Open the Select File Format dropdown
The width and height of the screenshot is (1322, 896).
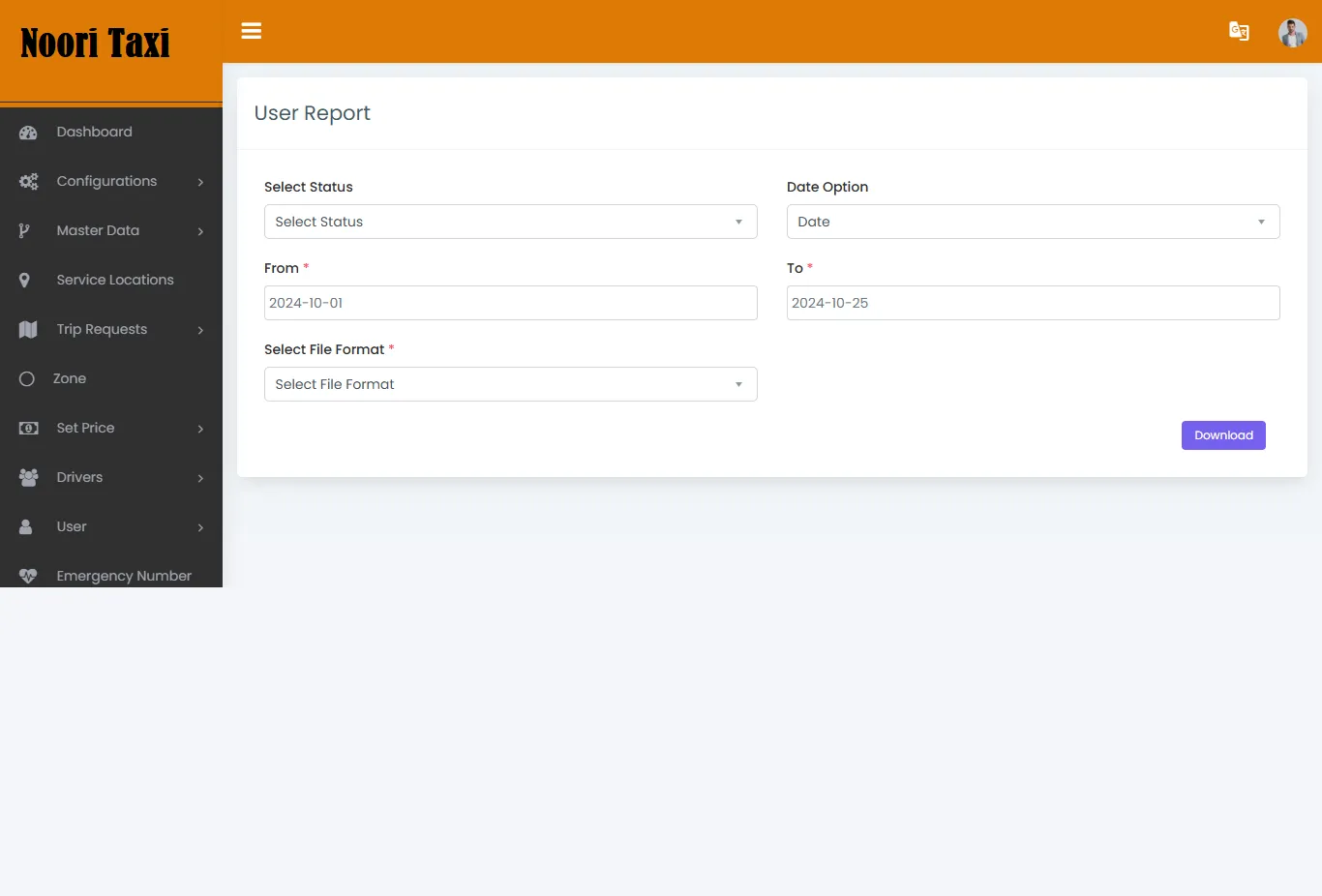point(511,384)
